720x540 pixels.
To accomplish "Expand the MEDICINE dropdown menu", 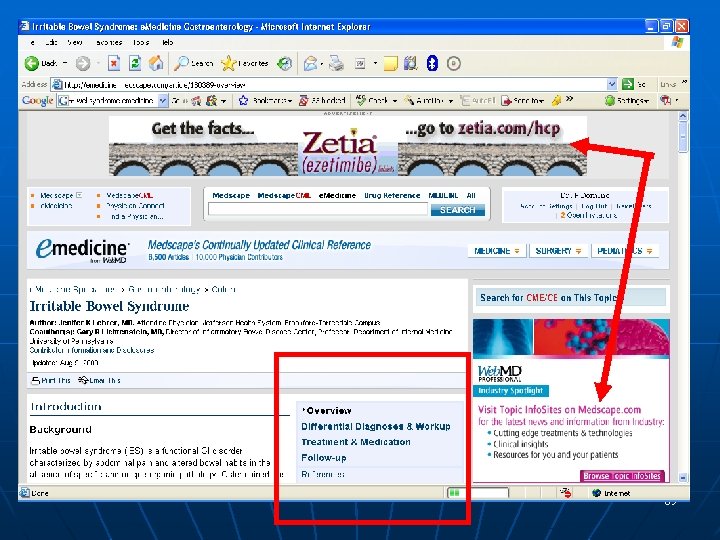I will point(517,251).
